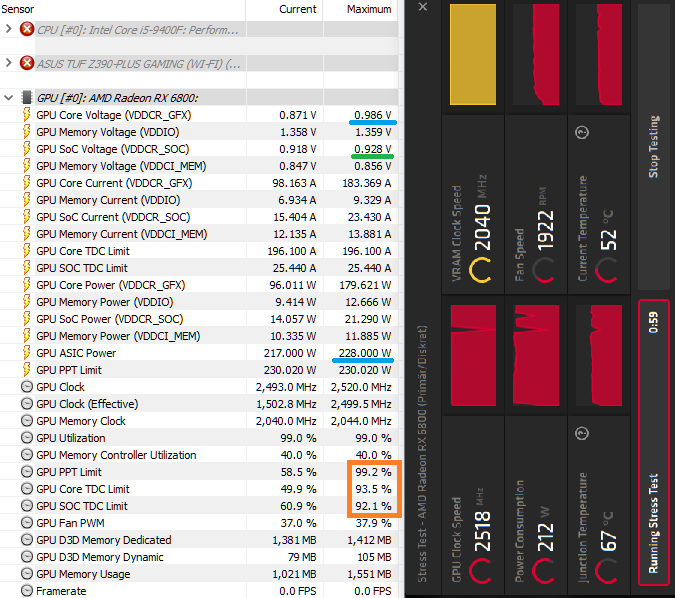Close the Stress Test panel with X
The image size is (675, 598).
[423, 7]
